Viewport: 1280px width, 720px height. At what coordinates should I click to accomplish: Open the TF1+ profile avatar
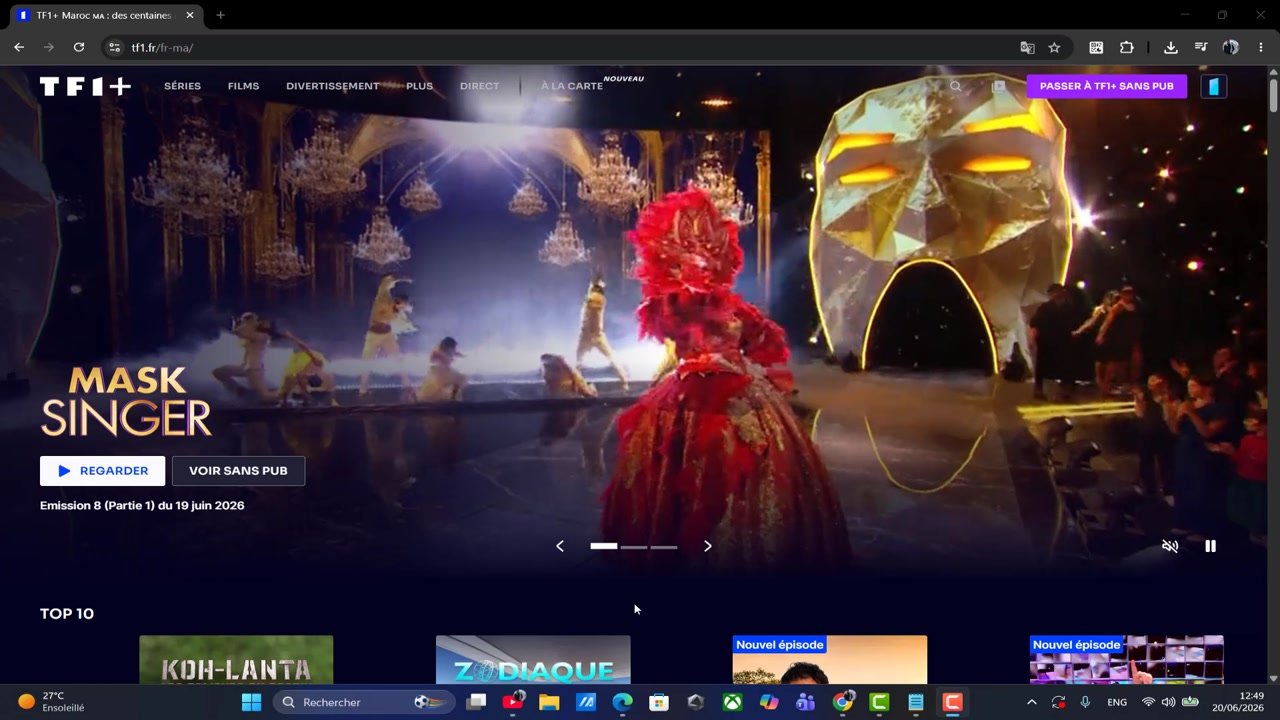click(x=1213, y=86)
